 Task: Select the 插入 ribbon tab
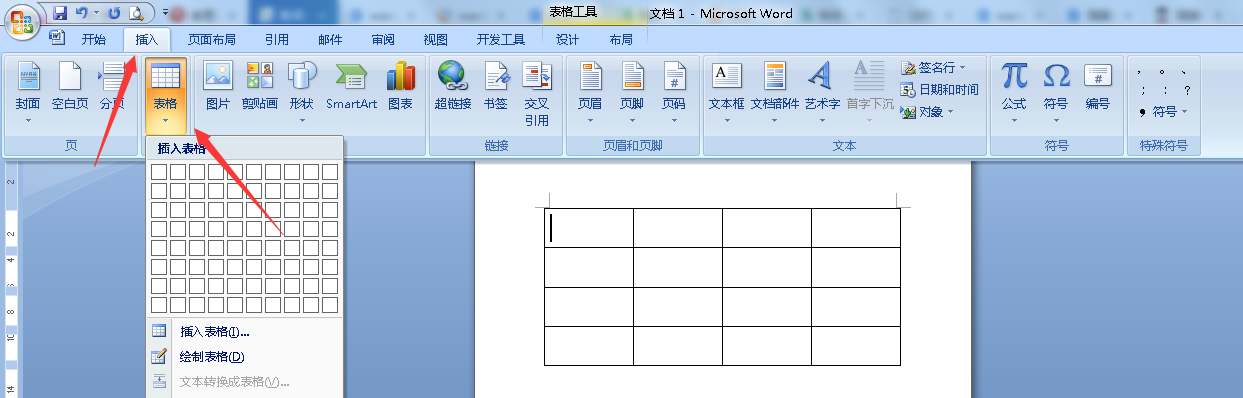(x=147, y=39)
